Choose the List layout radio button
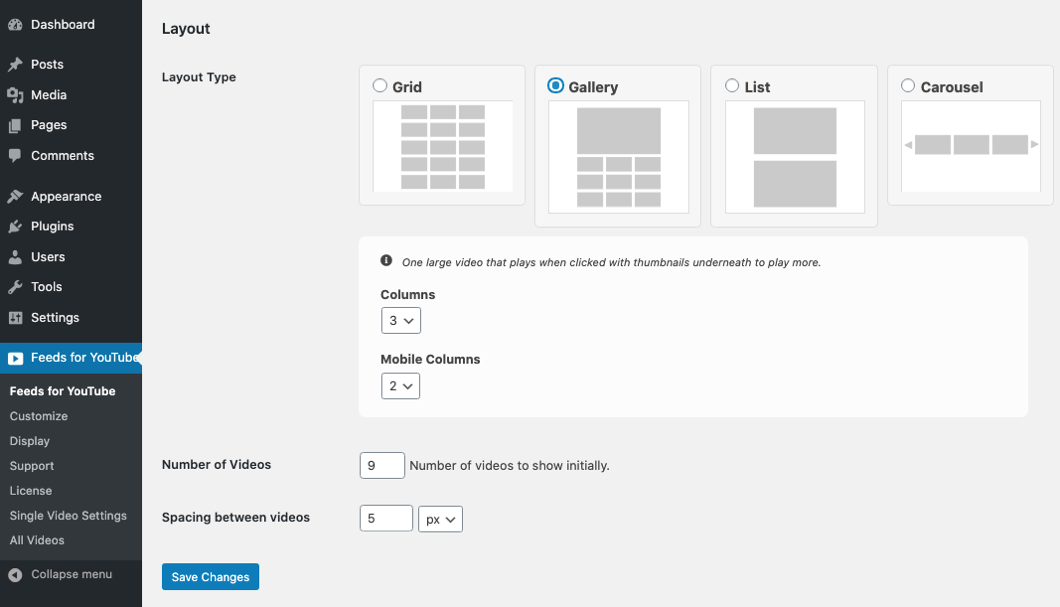This screenshot has height=607, width=1060. tap(732, 86)
